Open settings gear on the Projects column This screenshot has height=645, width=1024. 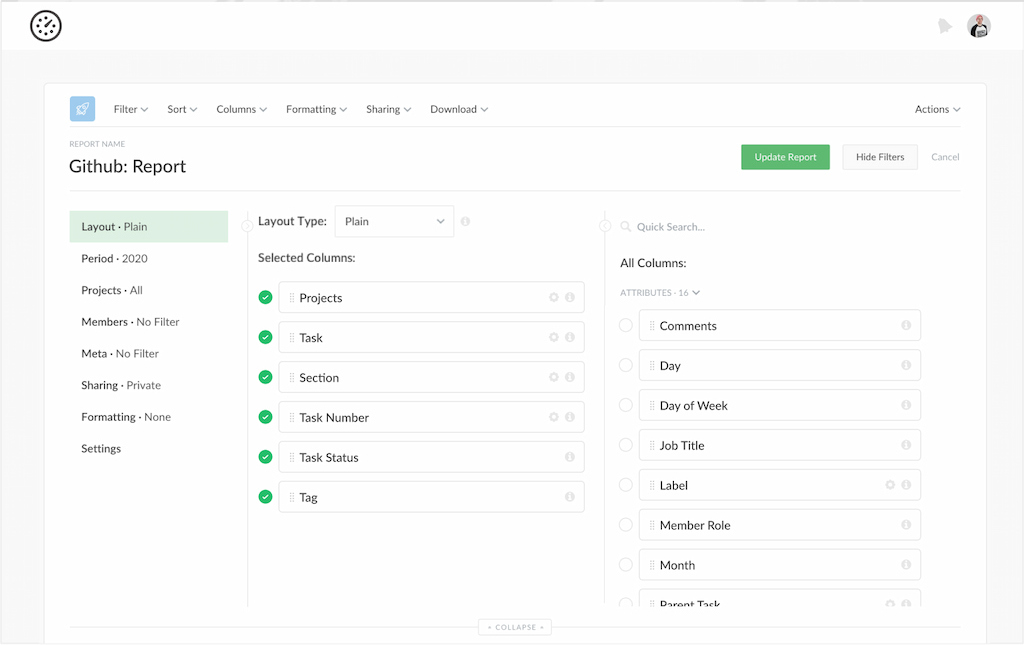point(555,297)
